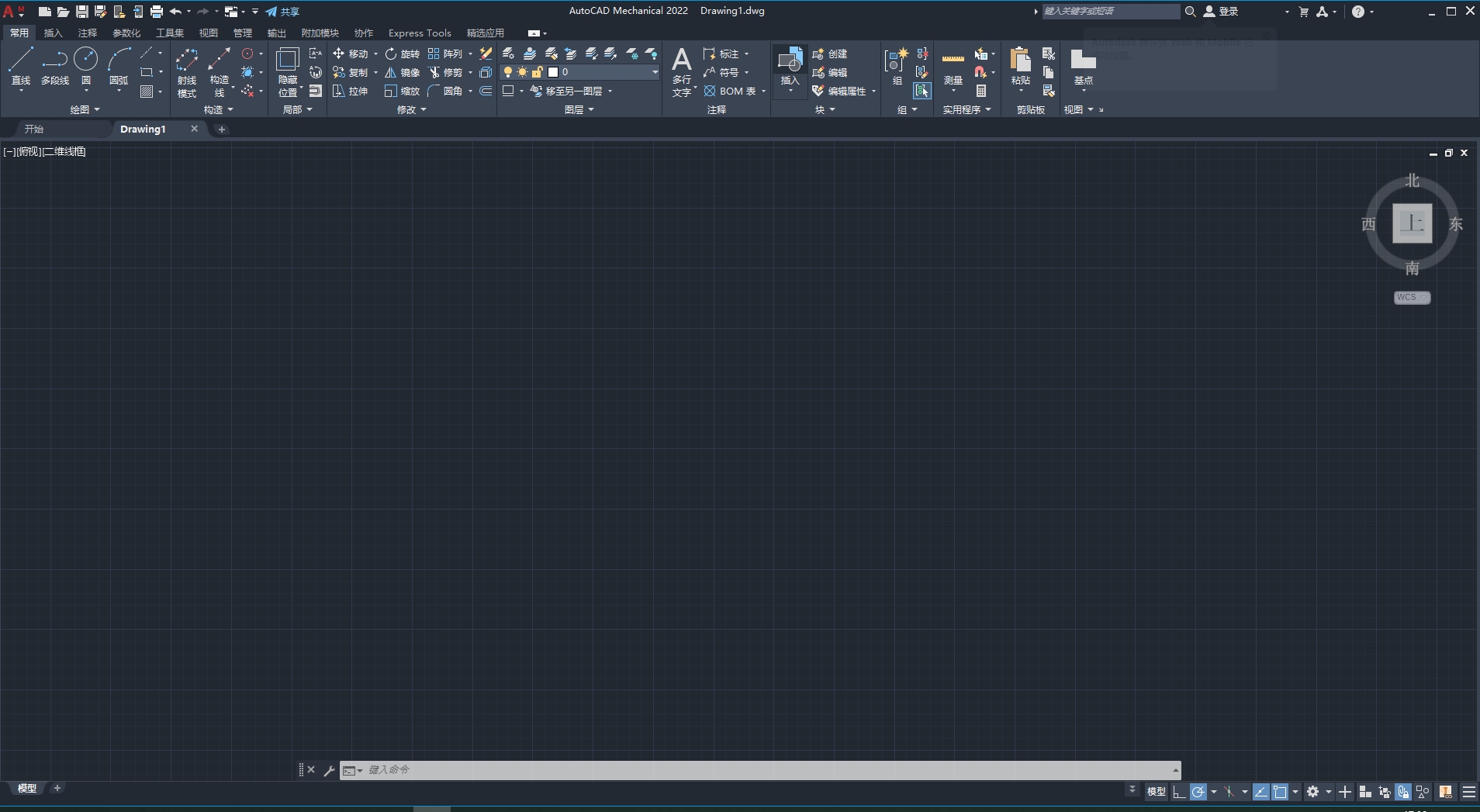Switch to the Express Tools tab

[x=420, y=33]
